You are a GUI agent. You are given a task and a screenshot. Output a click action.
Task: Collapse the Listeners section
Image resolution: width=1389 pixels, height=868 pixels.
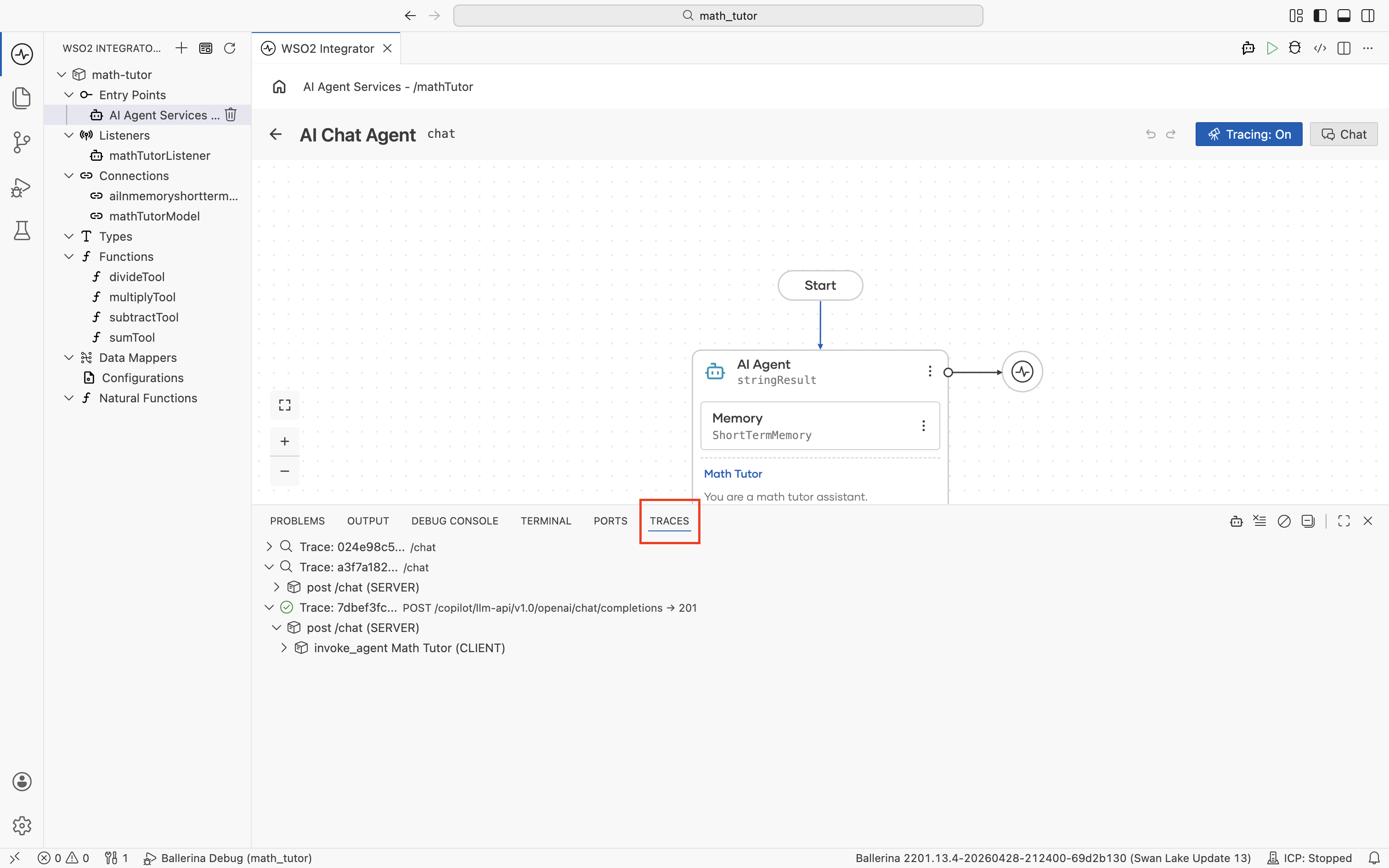coord(69,135)
